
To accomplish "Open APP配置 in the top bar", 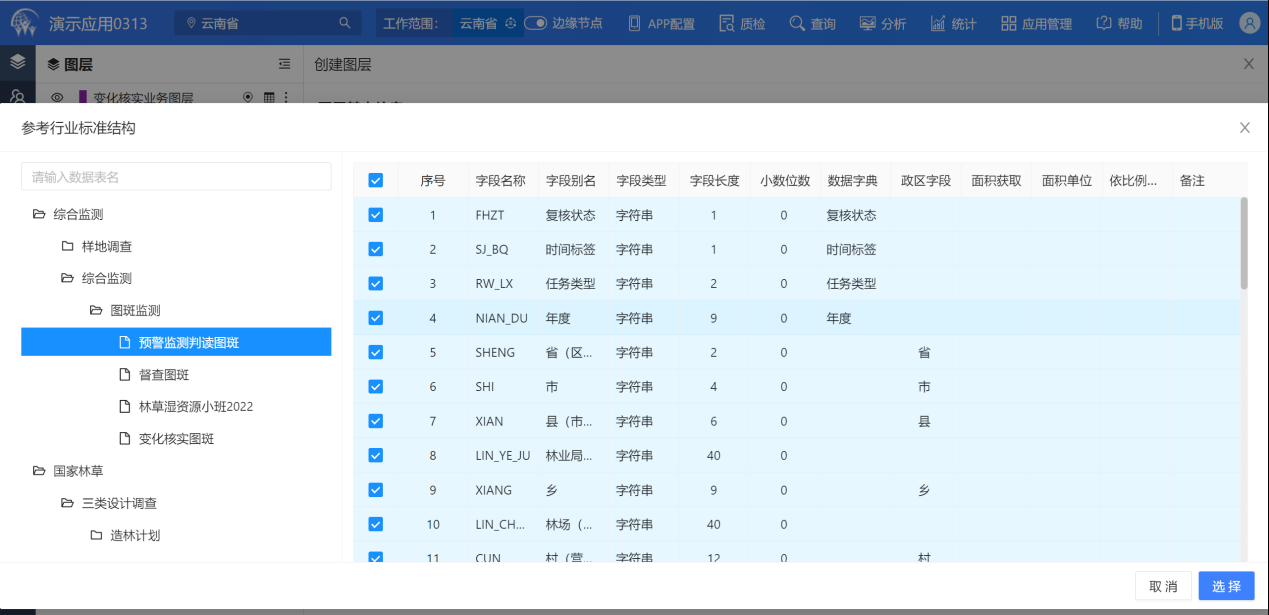I will pos(661,23).
